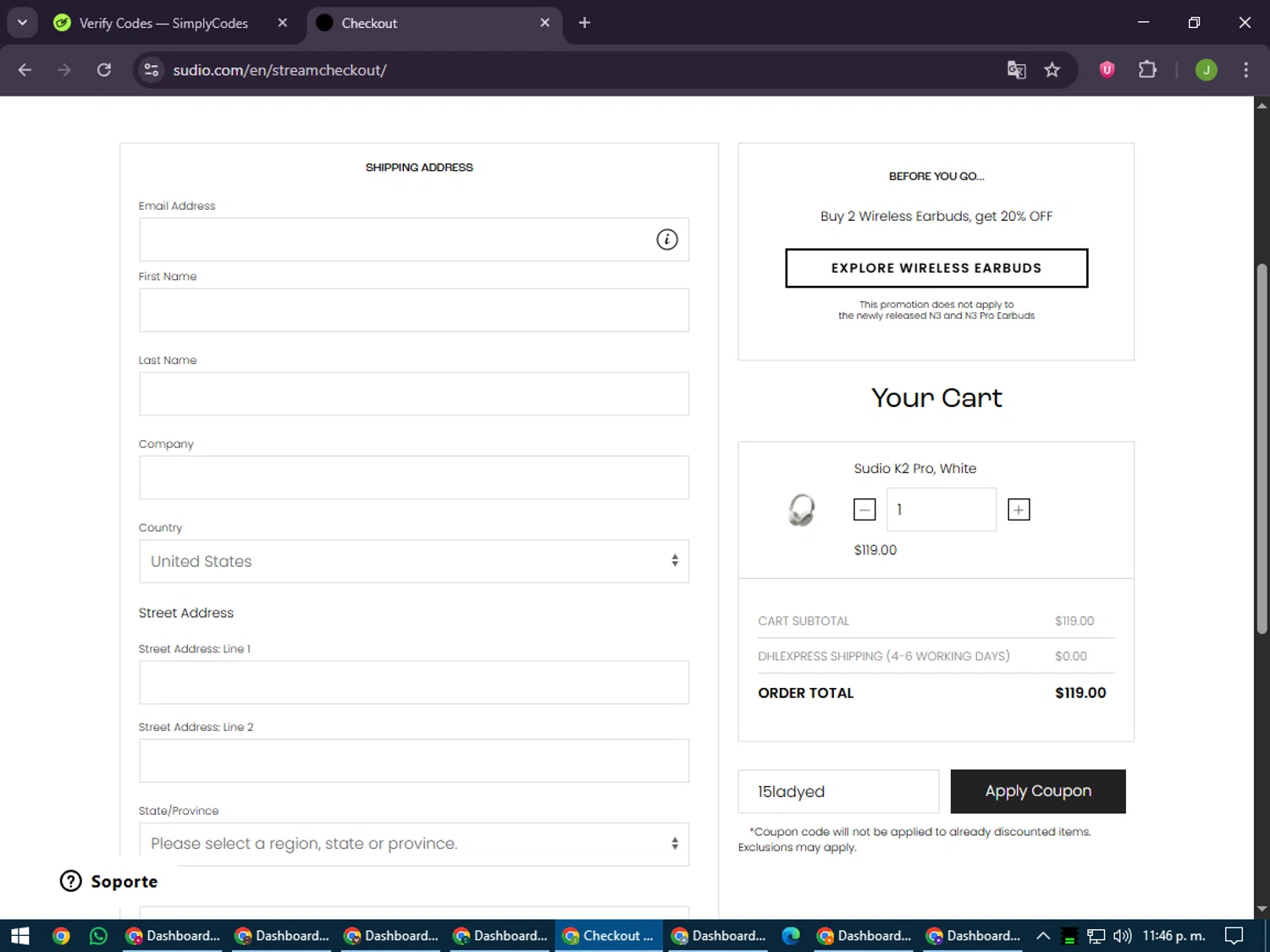Click the DHLEXPRESS SHIPPING row text
The height and width of the screenshot is (952, 1270).
[x=884, y=657]
